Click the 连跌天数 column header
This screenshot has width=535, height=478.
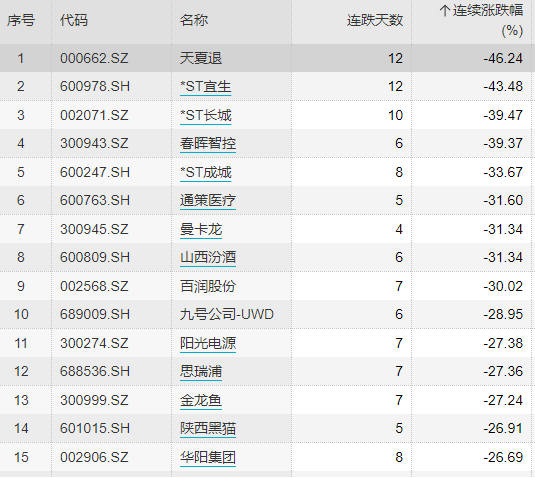coord(375,20)
